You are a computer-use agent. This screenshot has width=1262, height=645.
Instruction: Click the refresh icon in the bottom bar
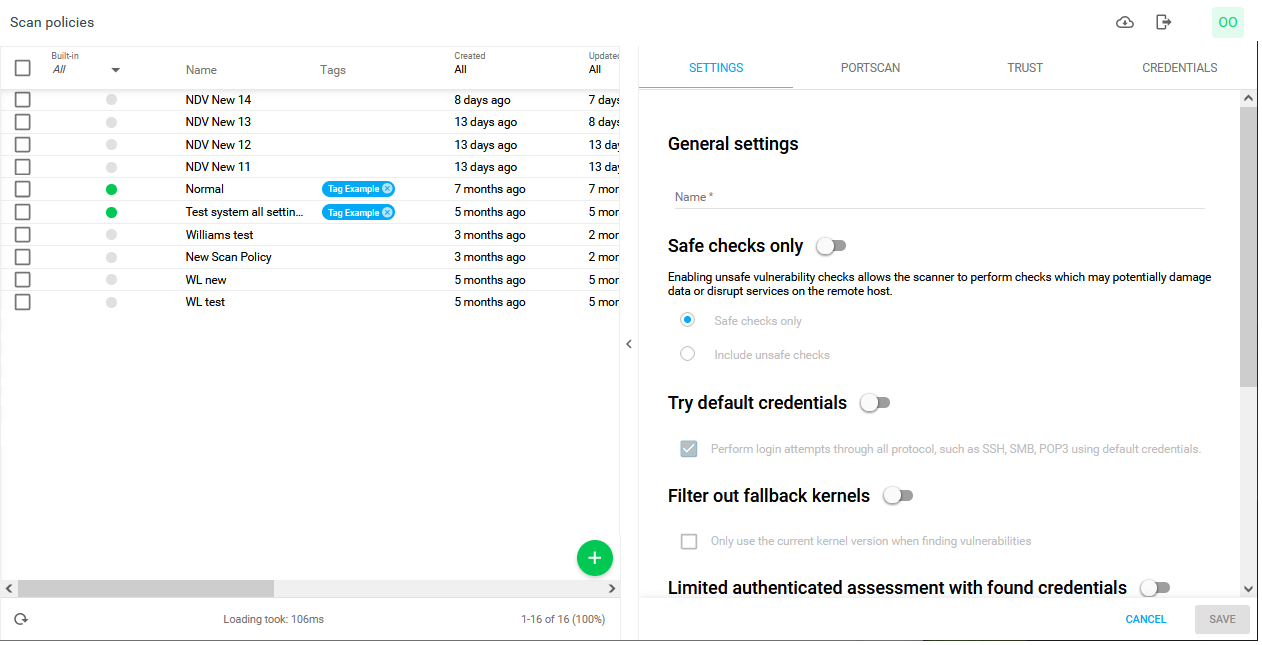pyautogui.click(x=21, y=619)
